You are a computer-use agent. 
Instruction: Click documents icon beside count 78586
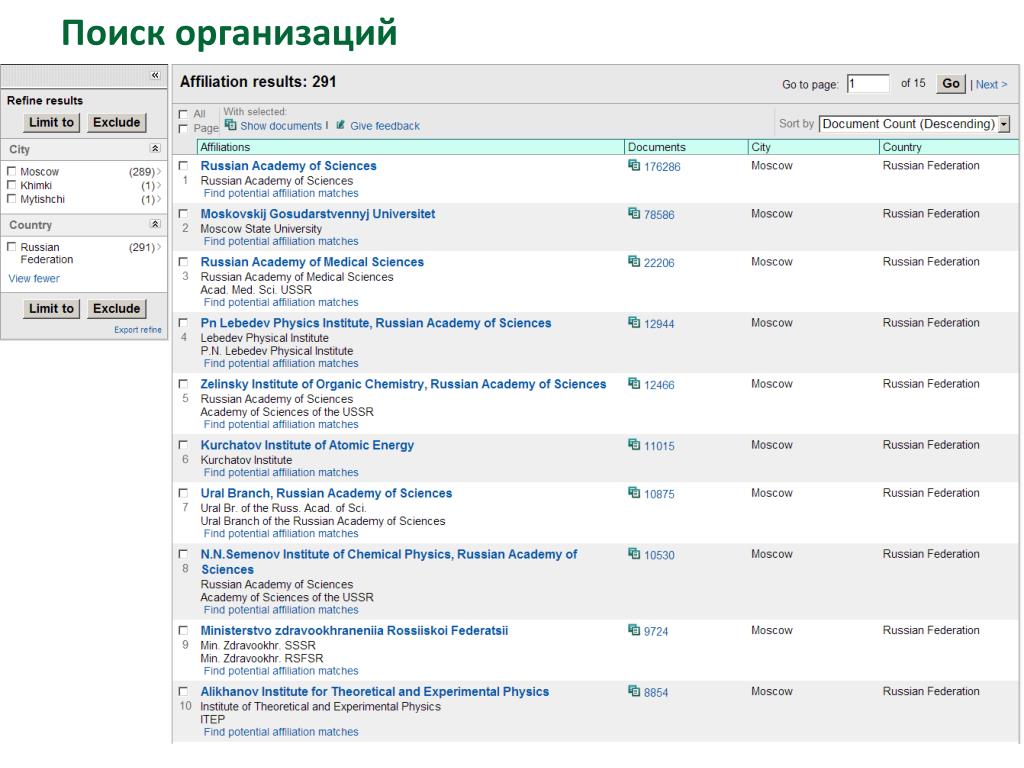[x=634, y=214]
